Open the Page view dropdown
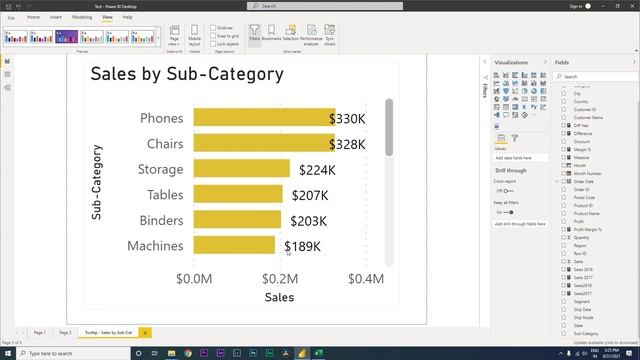 tap(174, 35)
